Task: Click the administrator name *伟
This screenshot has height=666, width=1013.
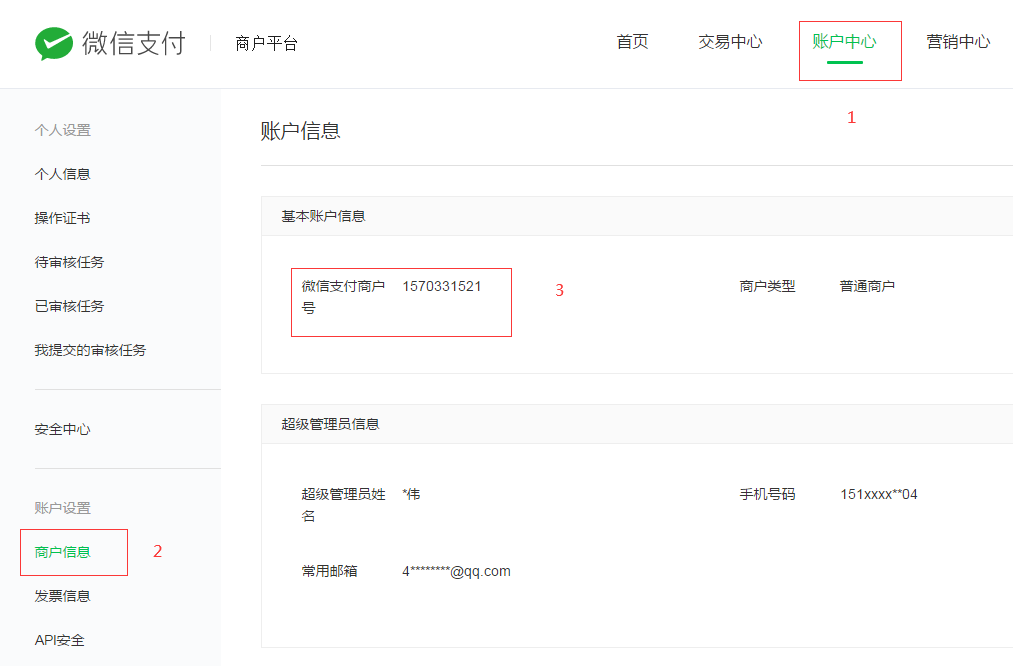Action: (411, 494)
